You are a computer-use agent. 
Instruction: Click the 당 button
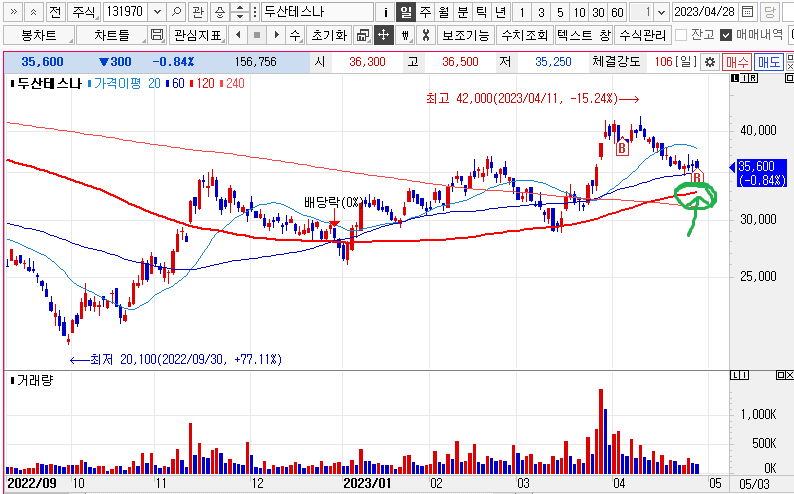(x=769, y=12)
